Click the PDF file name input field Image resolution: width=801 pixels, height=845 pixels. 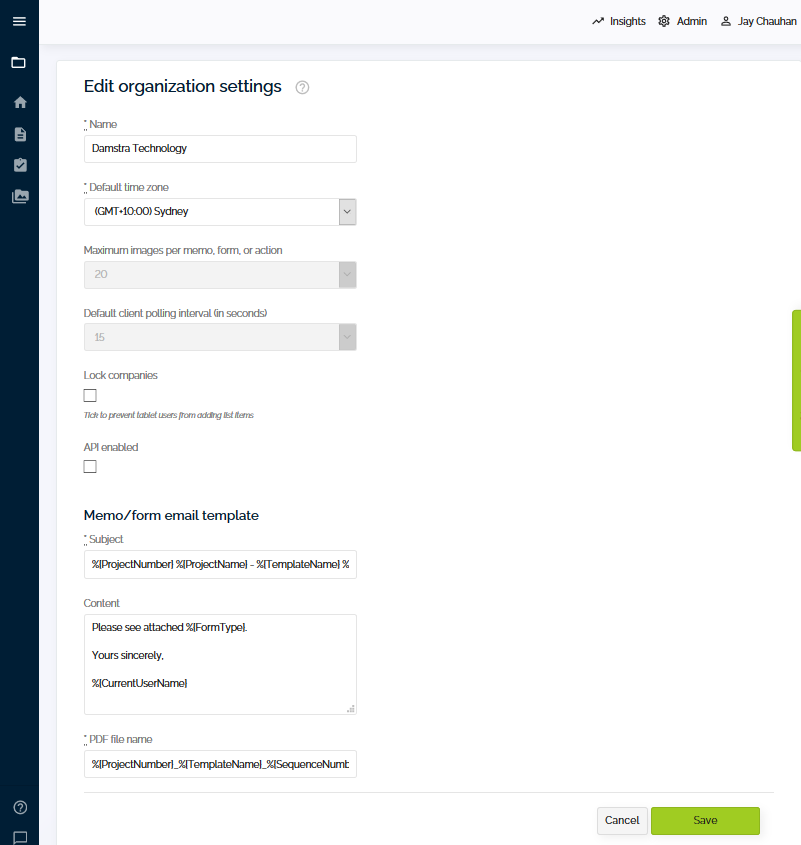pyautogui.click(x=220, y=764)
